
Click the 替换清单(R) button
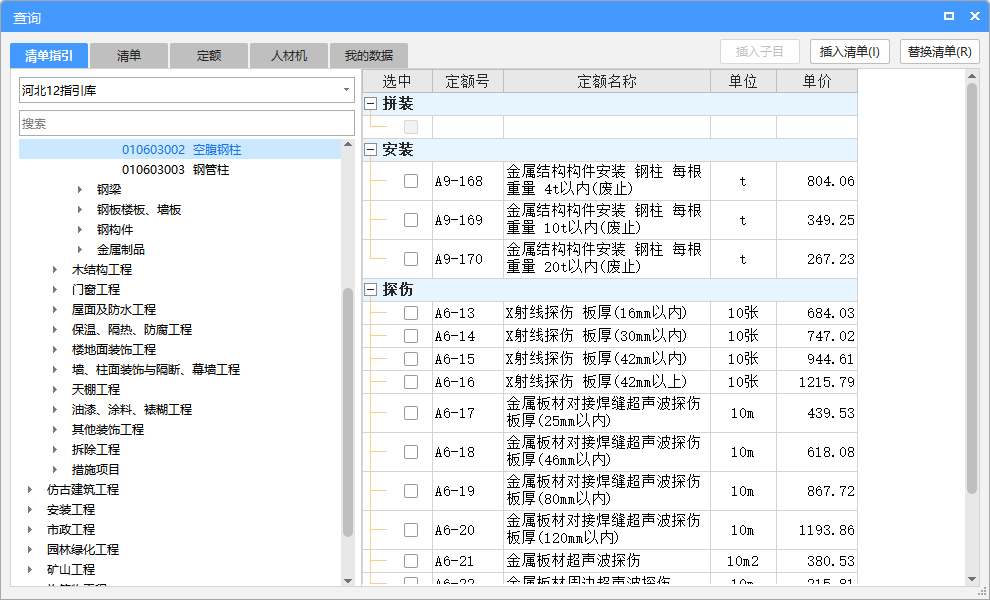(939, 52)
